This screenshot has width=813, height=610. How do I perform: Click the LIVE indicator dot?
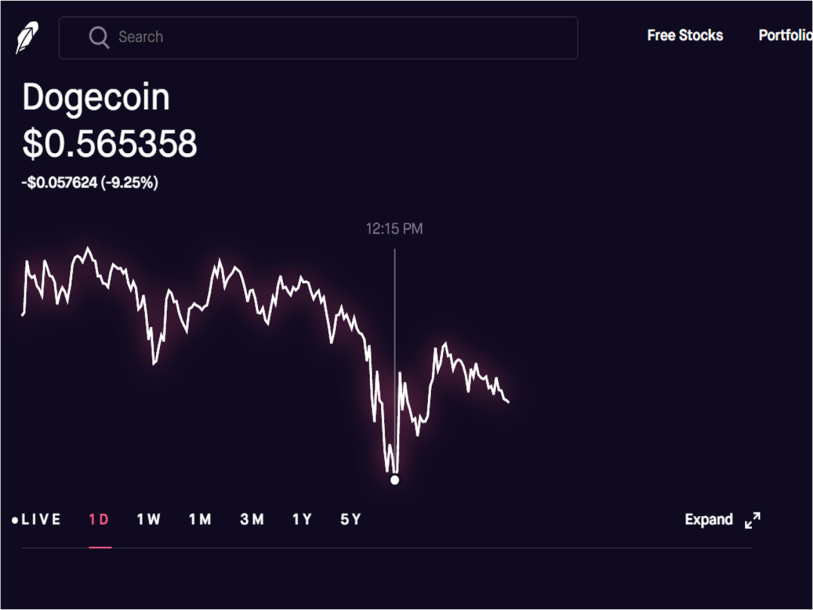click(15, 520)
